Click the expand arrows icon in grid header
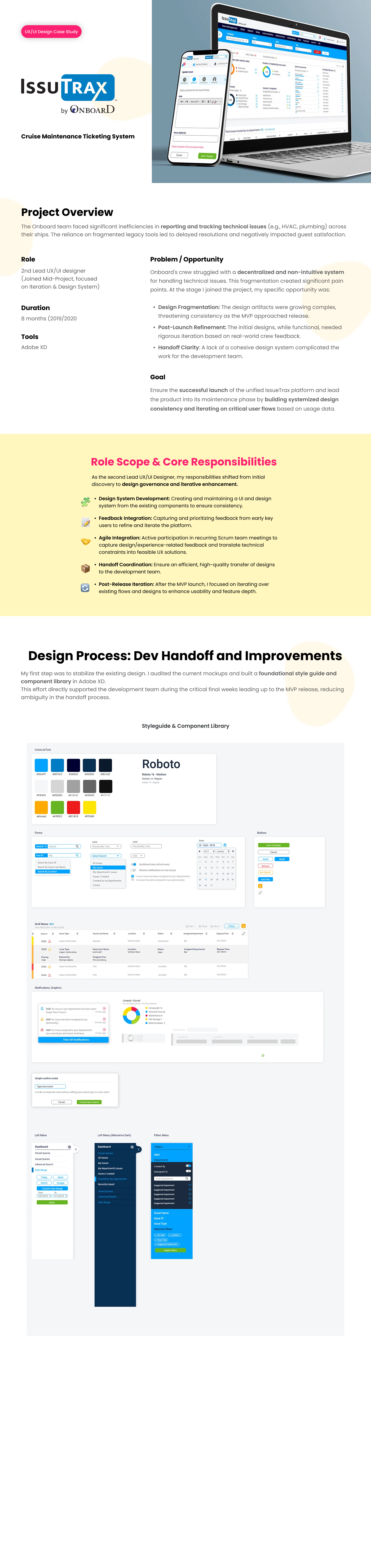 tap(243, 934)
